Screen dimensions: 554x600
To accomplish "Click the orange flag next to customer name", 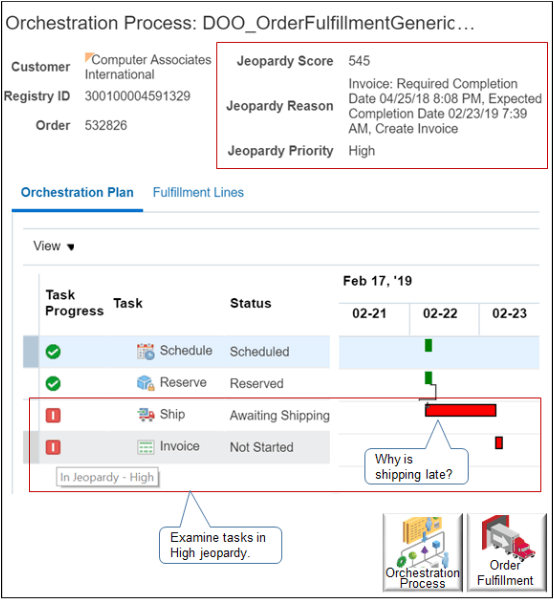I will pyautogui.click(x=89, y=57).
